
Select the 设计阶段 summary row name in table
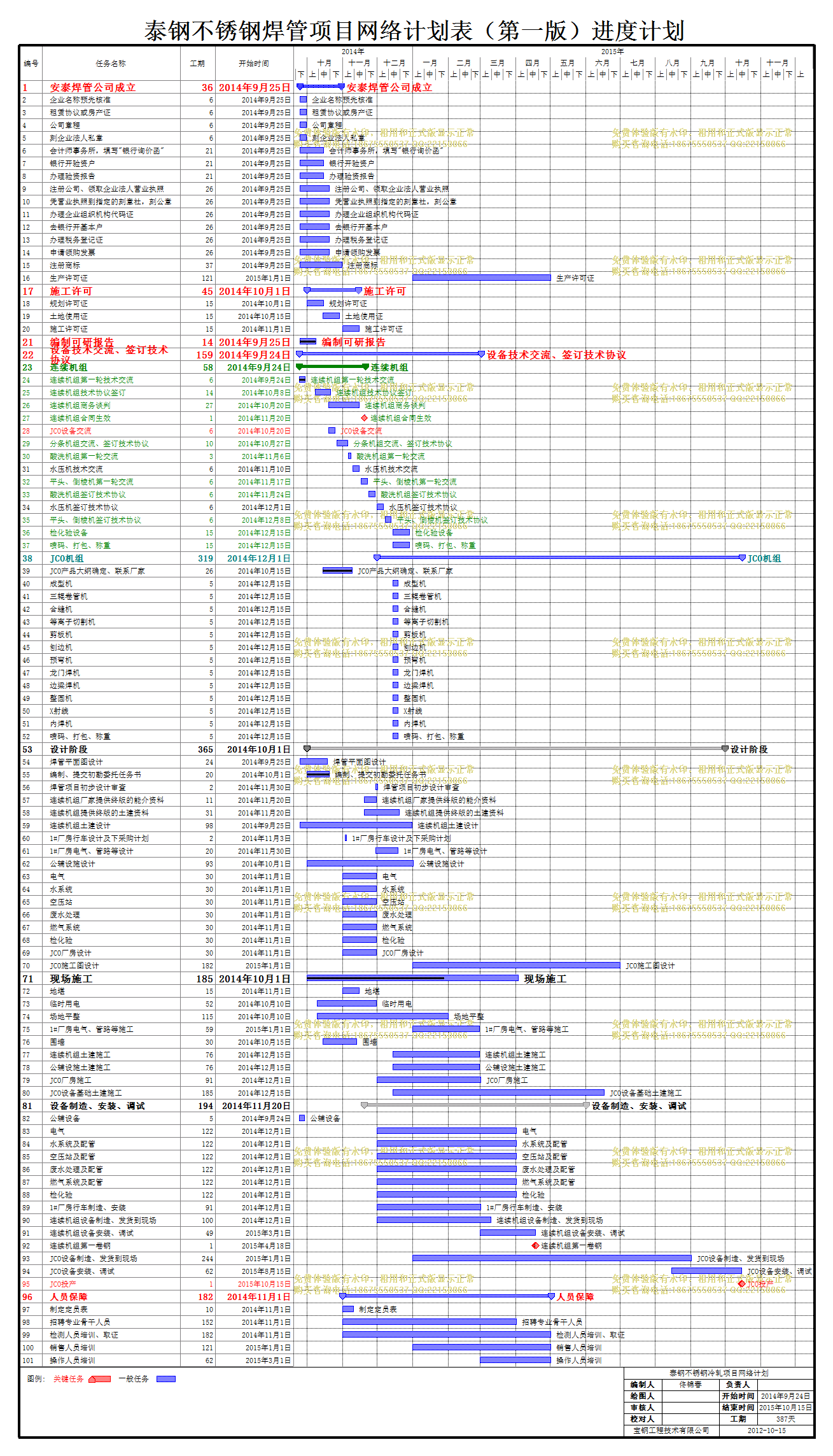[x=69, y=749]
